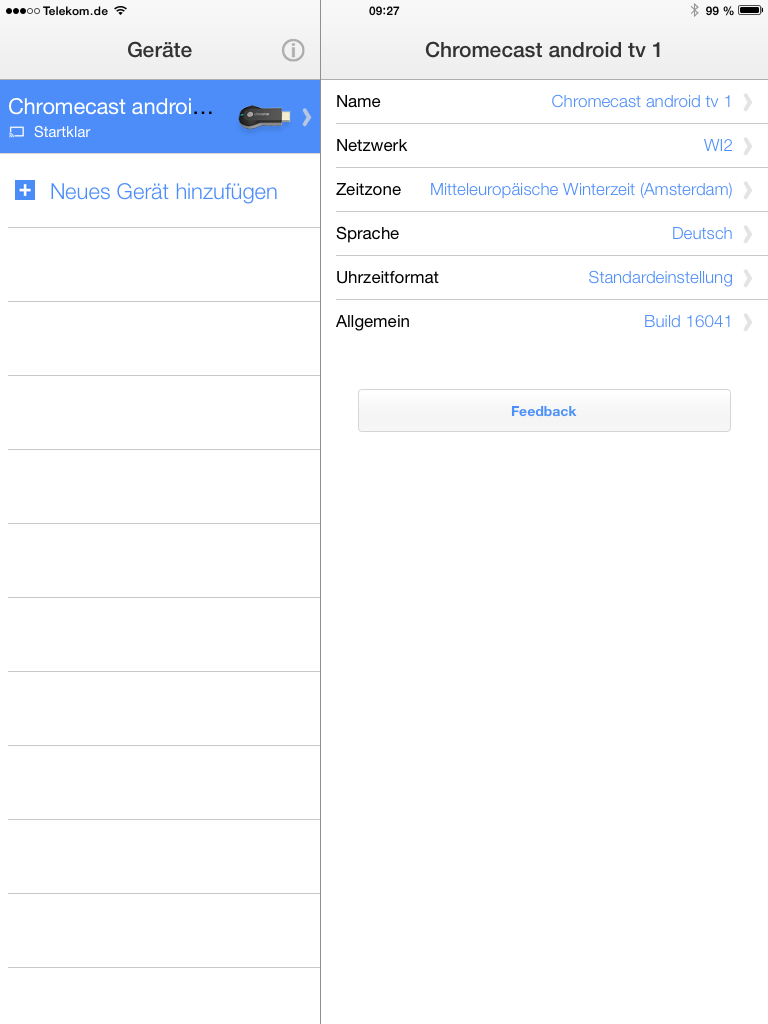Viewport: 768px width, 1024px height.
Task: Tap the Mitteleuropäische Winterzeit value
Action: coord(581,190)
